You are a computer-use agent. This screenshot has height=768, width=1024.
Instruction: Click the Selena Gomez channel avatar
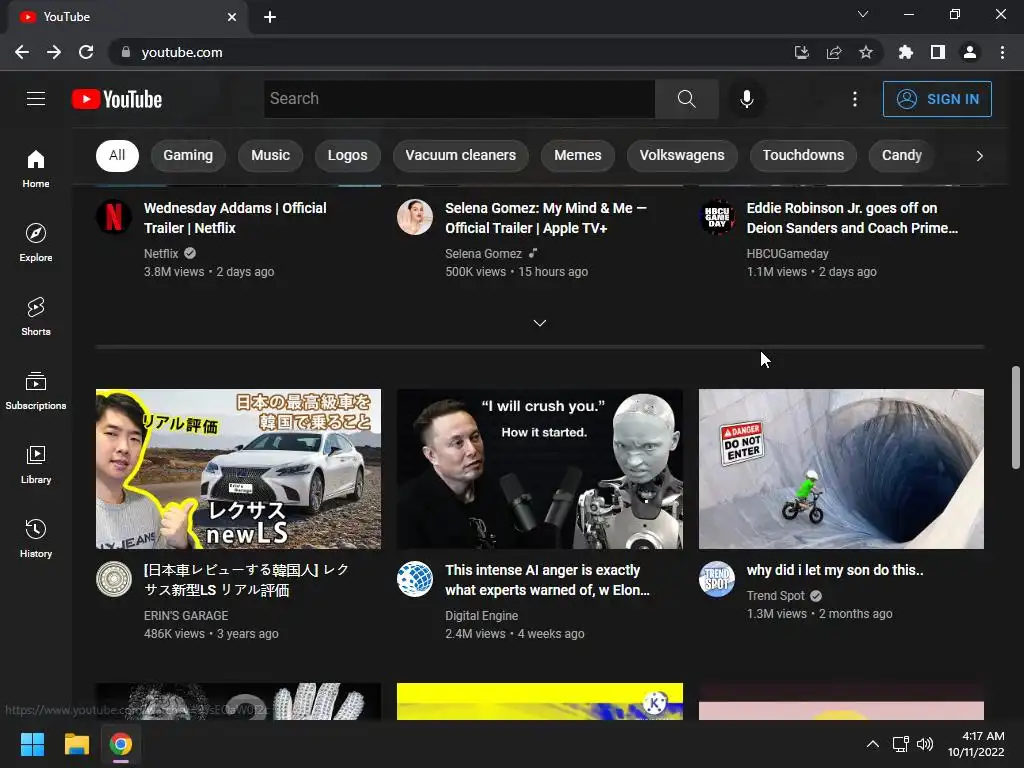(x=415, y=217)
